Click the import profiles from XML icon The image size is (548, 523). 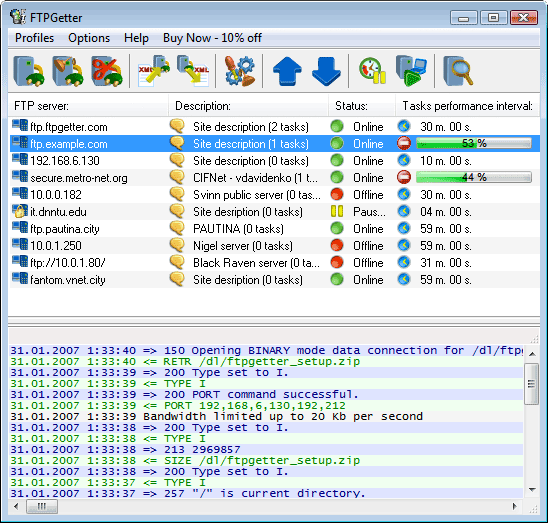pos(154,71)
